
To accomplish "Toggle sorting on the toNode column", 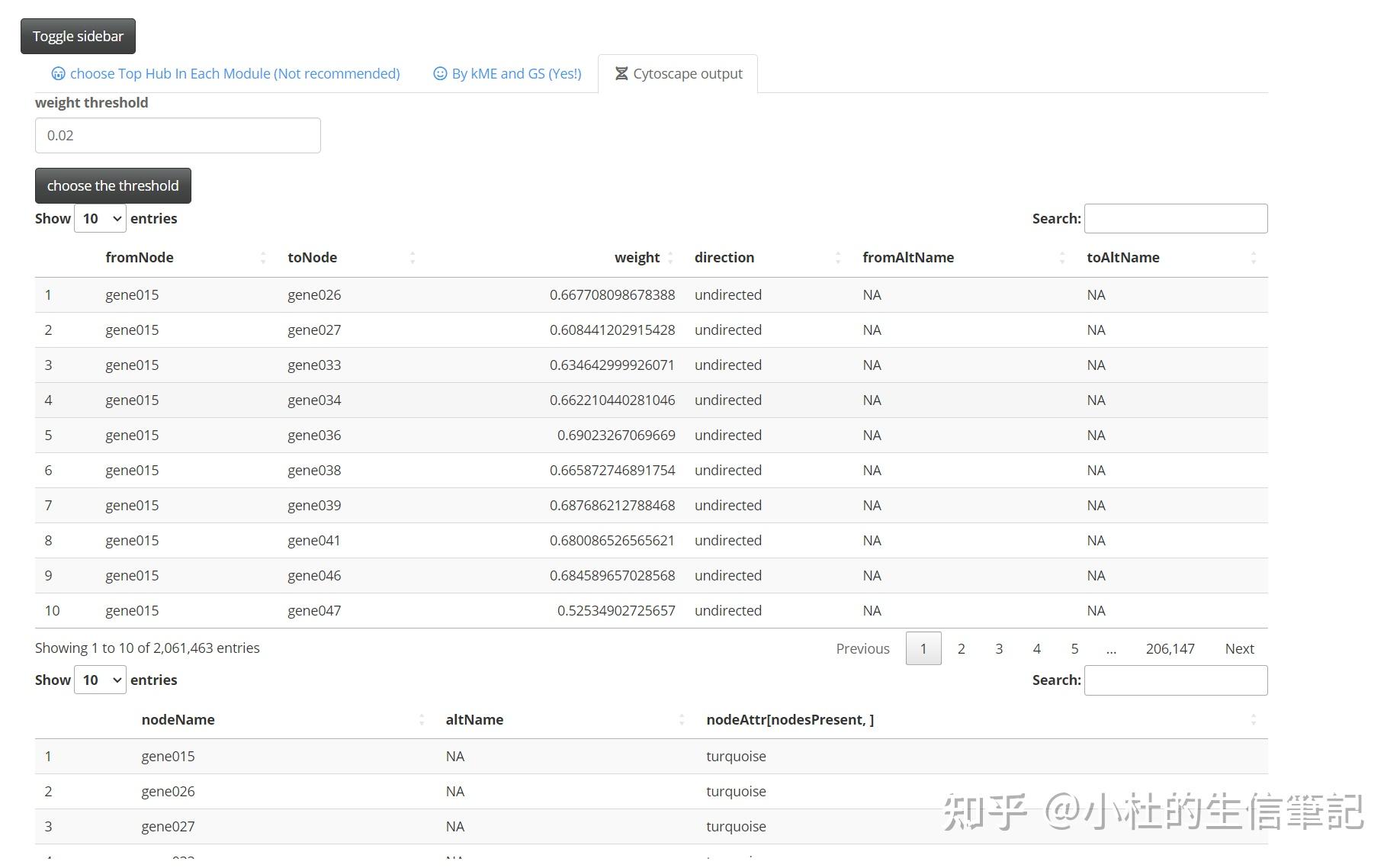I will (413, 257).
